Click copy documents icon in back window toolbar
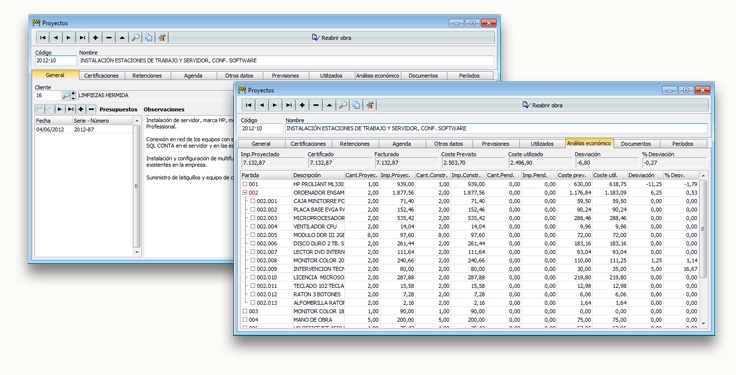Viewport: 736px width, 375px height. coord(148,38)
